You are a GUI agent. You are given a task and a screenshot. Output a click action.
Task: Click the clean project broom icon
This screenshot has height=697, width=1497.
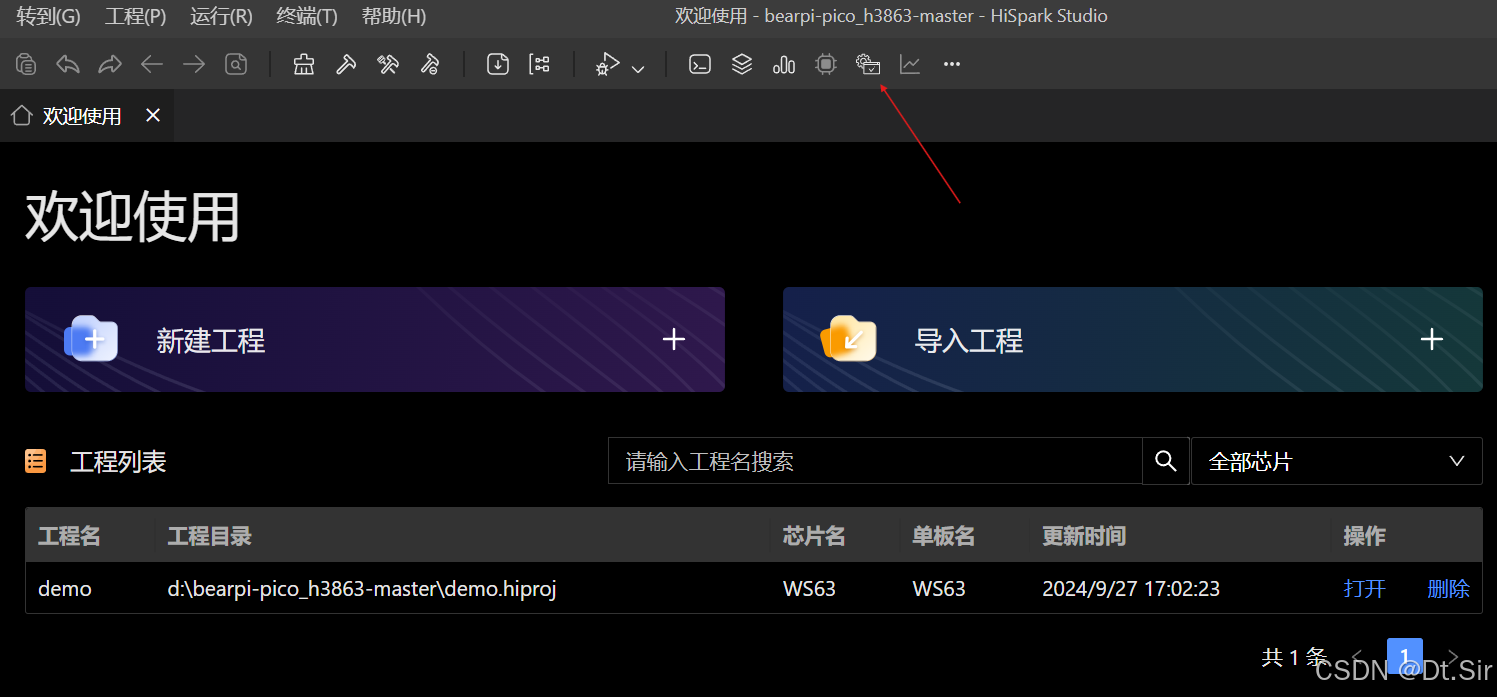coord(304,65)
